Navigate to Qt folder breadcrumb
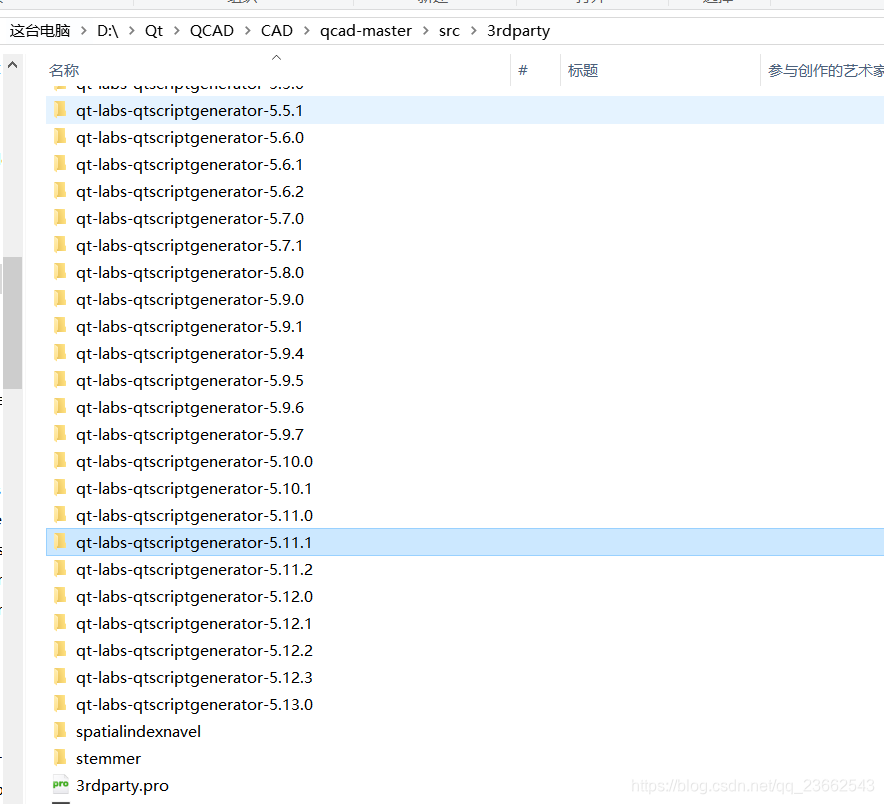The height and width of the screenshot is (804, 884). 154,30
